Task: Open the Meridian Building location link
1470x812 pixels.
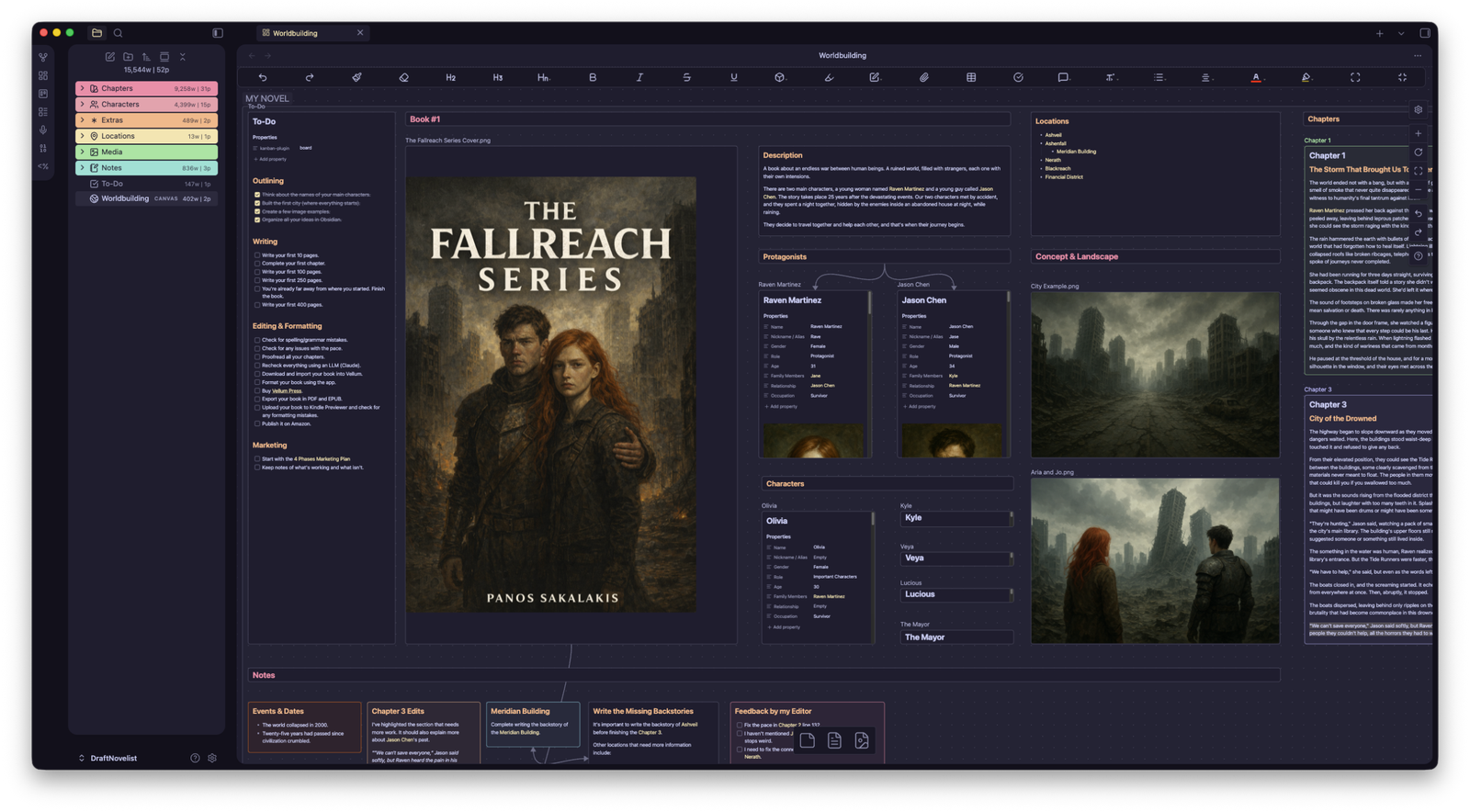Action: 1075,152
